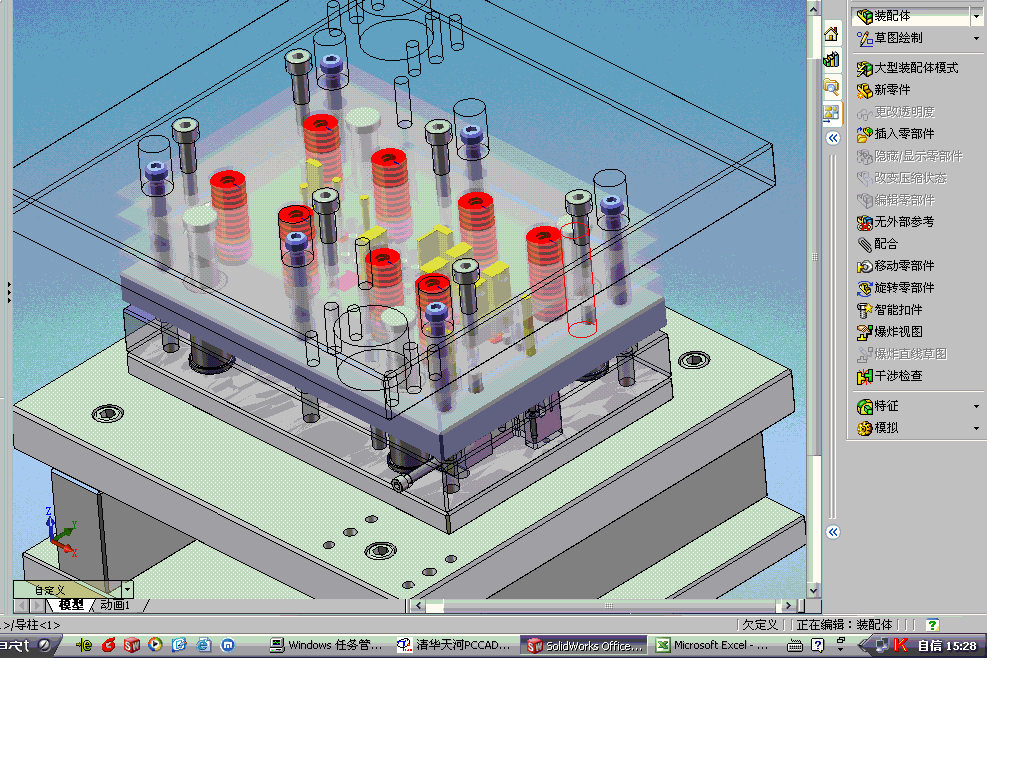Collapse the panel with upper double-chevron button

tap(833, 138)
